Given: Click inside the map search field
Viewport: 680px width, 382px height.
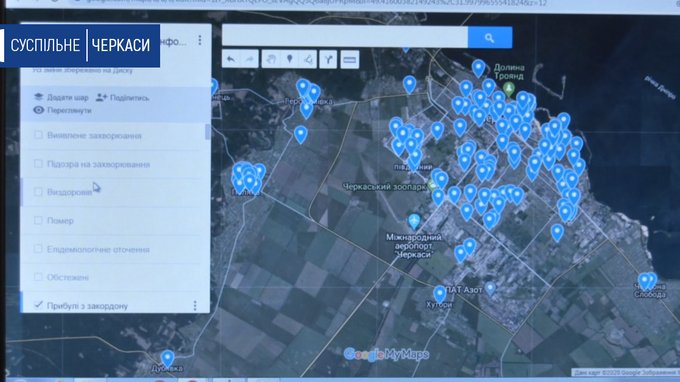Looking at the screenshot, I should tap(345, 37).
